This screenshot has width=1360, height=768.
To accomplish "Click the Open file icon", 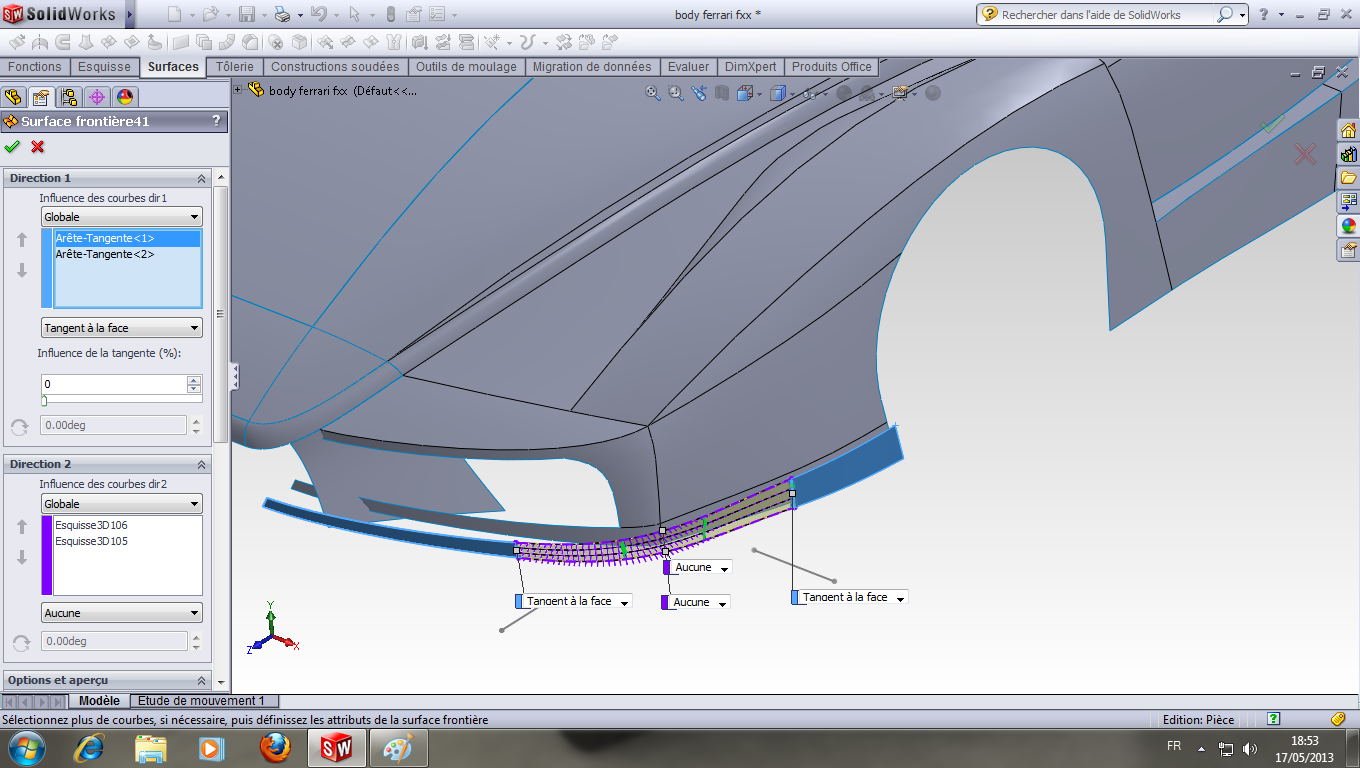I will pyautogui.click(x=210, y=14).
